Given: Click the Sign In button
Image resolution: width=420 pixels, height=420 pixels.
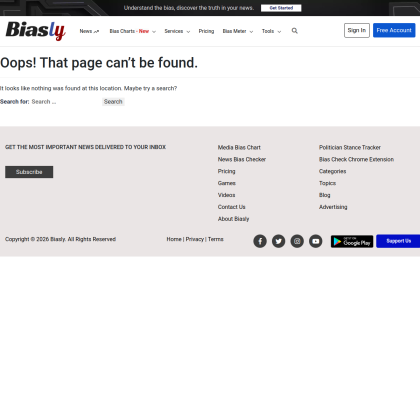Looking at the screenshot, I should (357, 30).
